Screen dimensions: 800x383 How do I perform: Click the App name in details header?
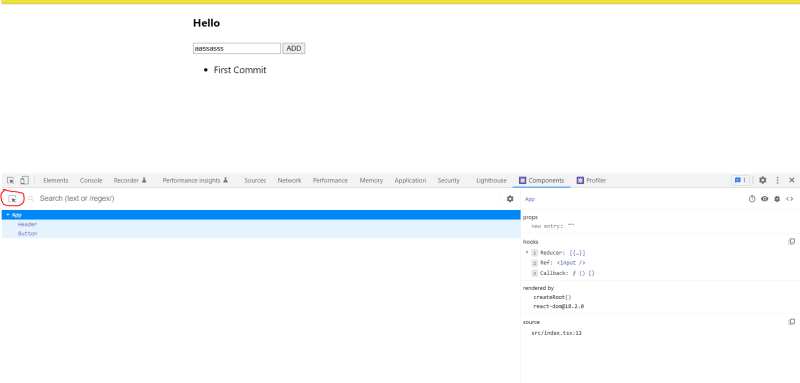[x=530, y=199]
